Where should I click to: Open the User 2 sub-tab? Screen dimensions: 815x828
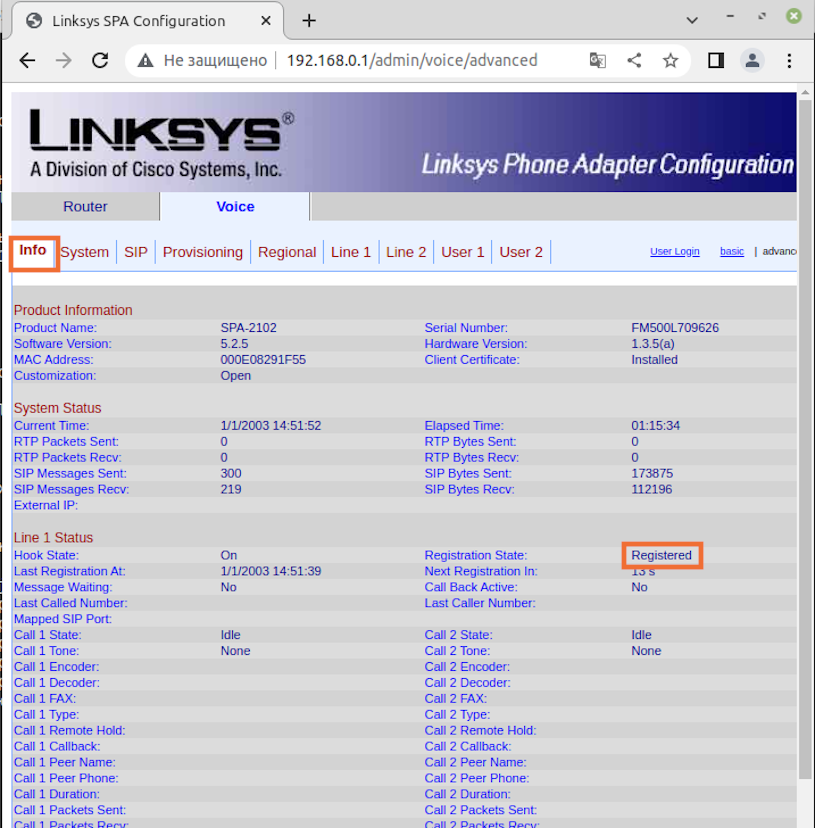521,252
